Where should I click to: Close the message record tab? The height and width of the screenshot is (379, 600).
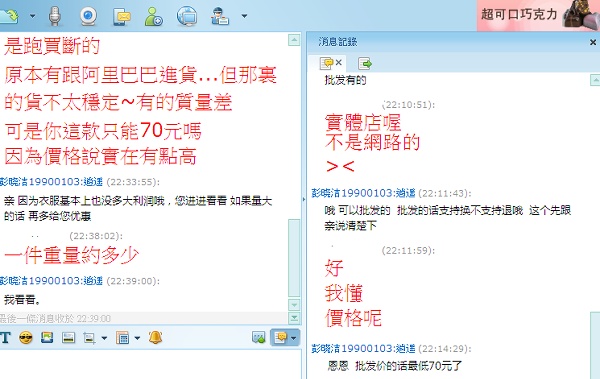point(339,62)
